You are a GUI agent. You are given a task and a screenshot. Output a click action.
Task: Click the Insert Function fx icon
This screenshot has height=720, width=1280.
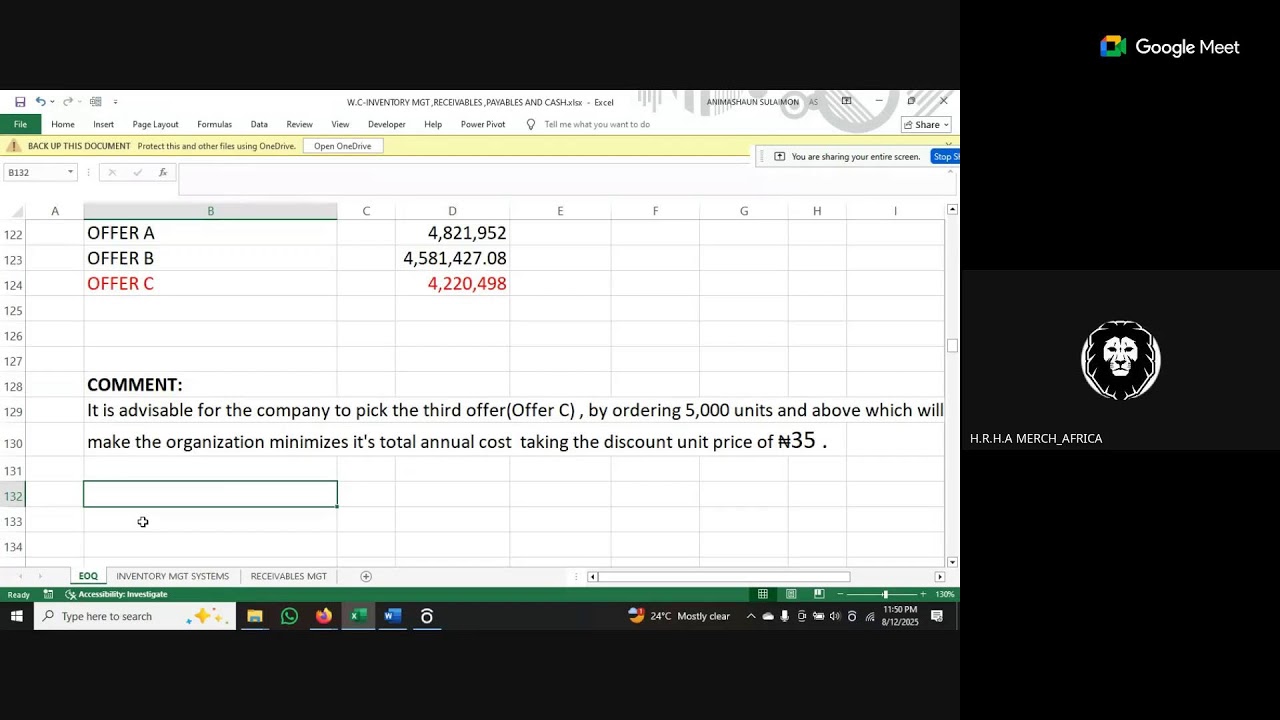pyautogui.click(x=163, y=172)
